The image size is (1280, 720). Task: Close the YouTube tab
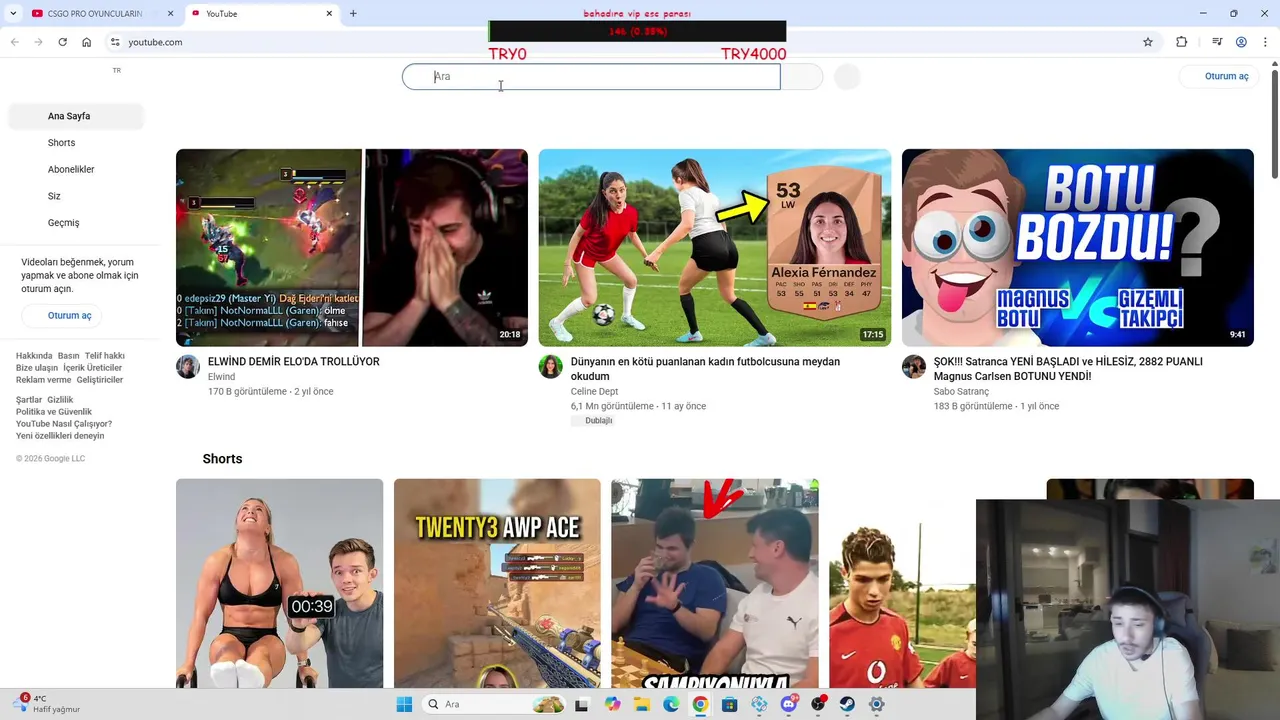329,13
